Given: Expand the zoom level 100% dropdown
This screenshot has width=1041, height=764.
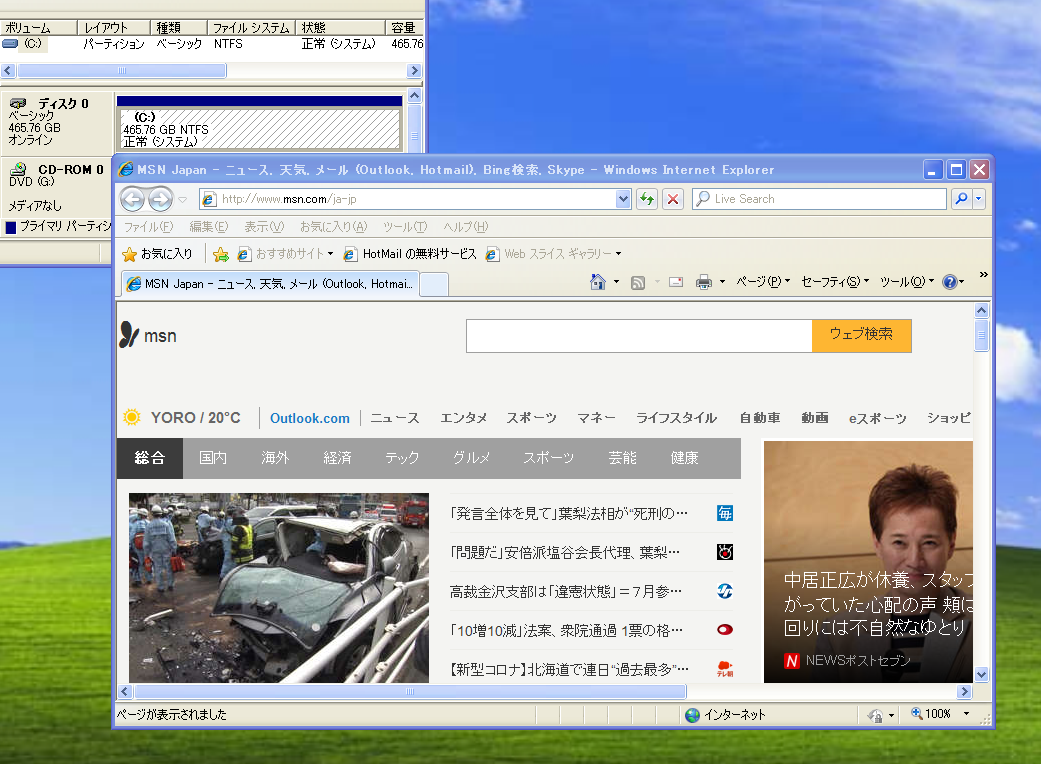Looking at the screenshot, I should point(966,714).
